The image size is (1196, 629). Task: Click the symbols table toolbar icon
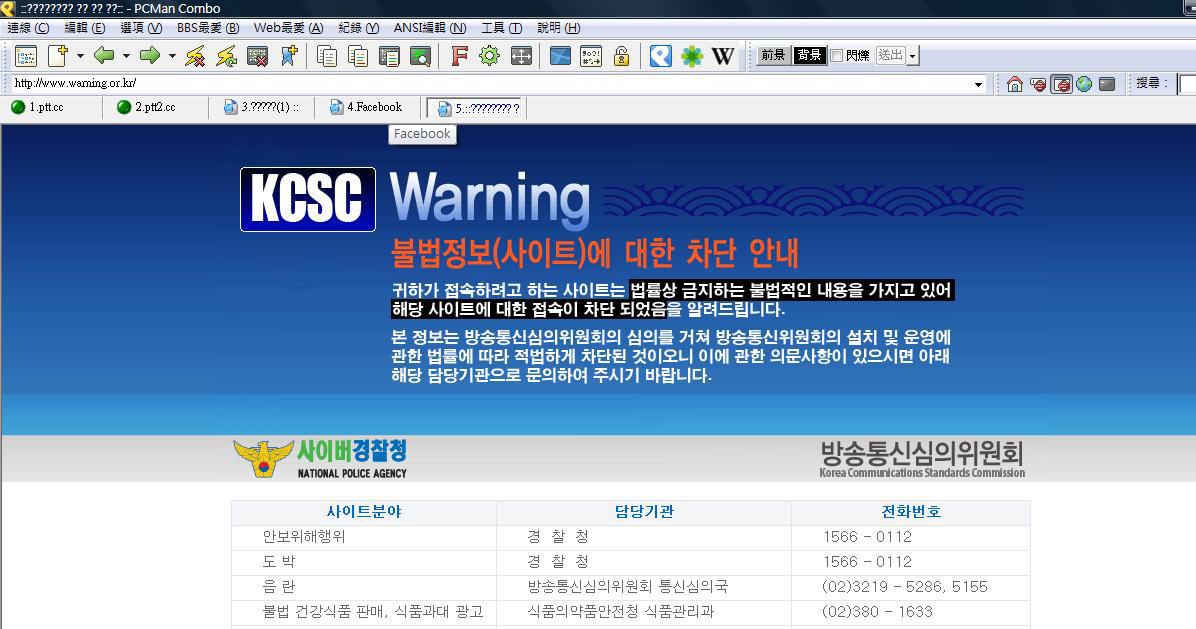(x=590, y=56)
